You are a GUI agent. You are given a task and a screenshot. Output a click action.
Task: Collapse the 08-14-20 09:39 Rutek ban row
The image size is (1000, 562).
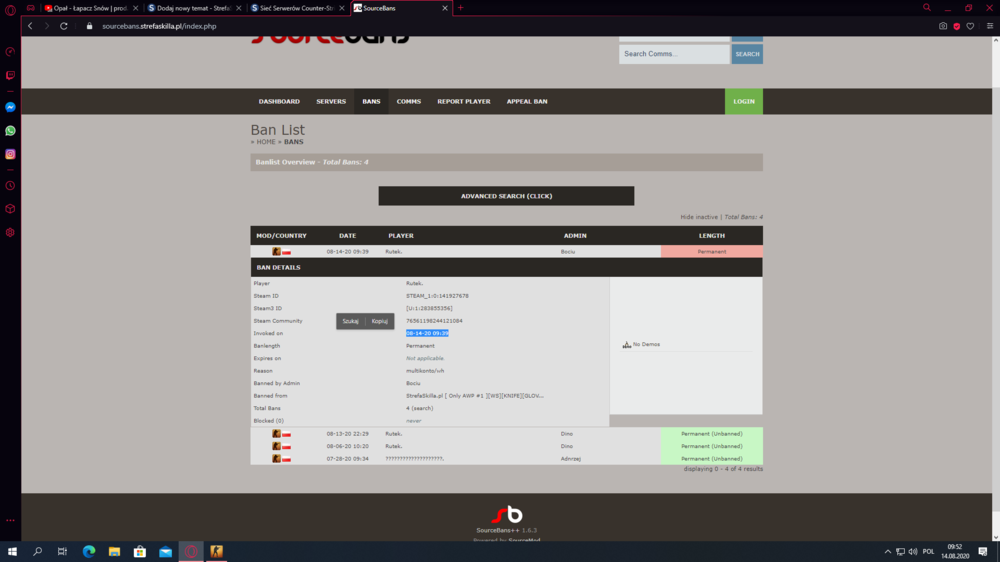point(506,251)
